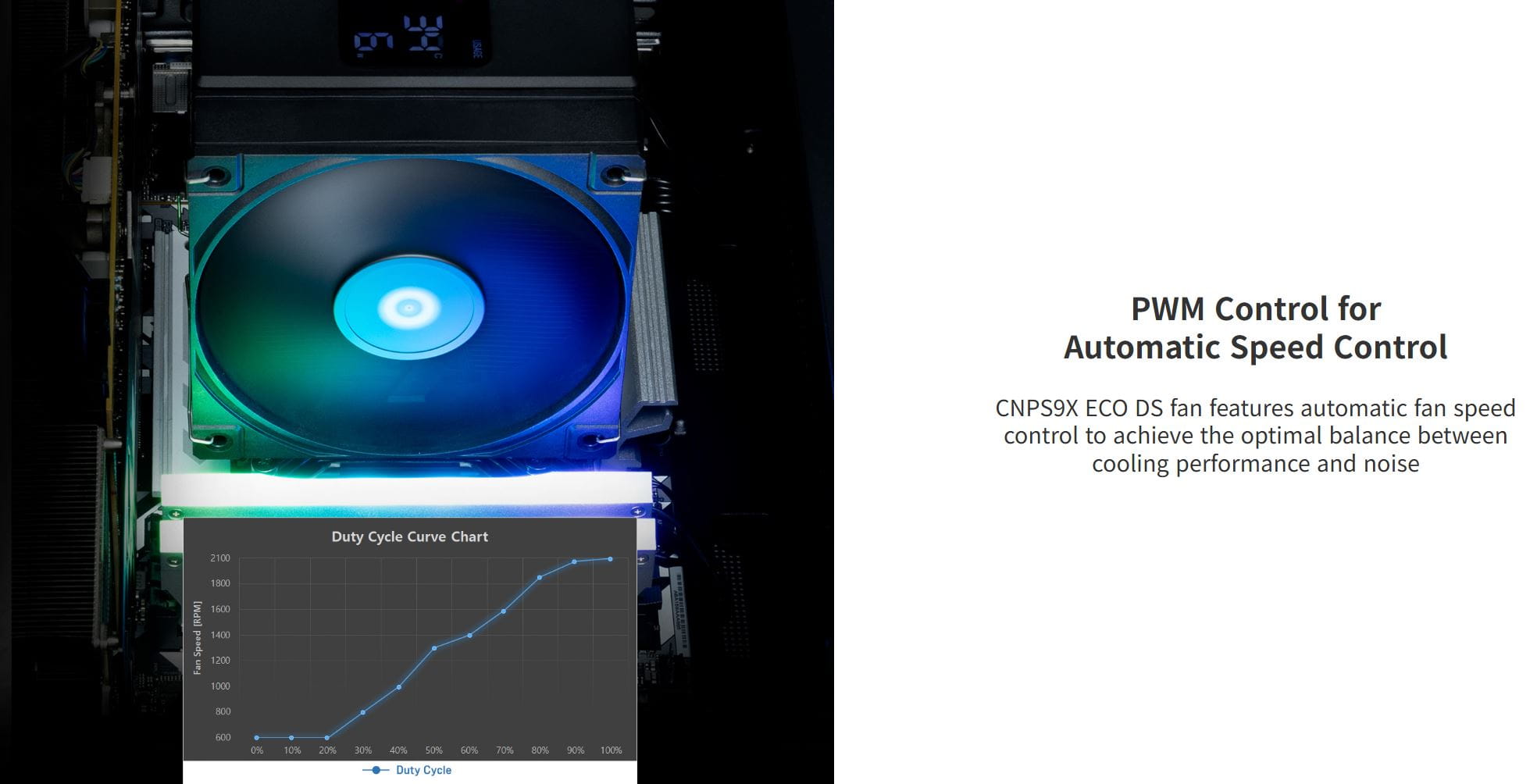The height and width of the screenshot is (784, 1537).
Task: Select the data point at 80% duty
Action: coord(540,578)
